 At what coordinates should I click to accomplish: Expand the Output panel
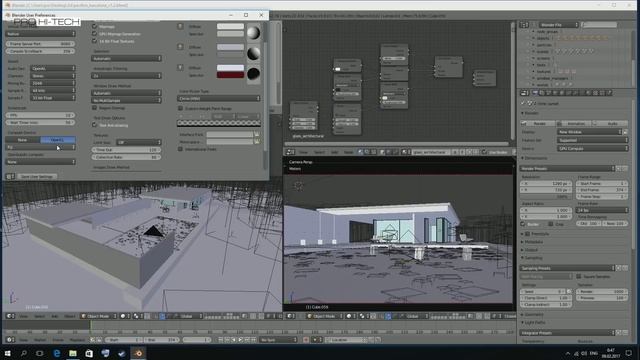[530, 250]
